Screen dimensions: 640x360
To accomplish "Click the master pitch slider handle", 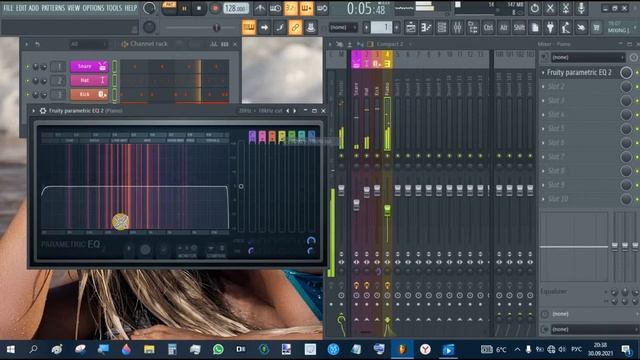I will tap(216, 28).
